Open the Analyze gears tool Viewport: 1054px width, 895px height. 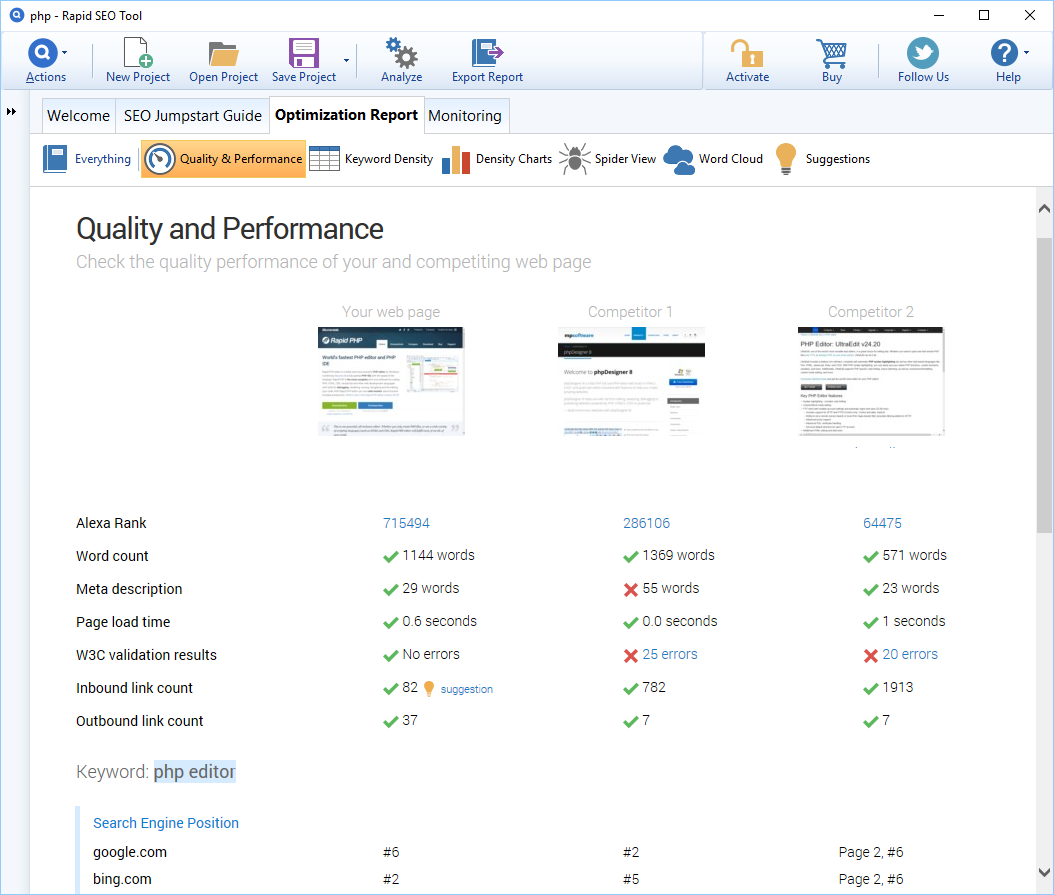click(x=401, y=54)
